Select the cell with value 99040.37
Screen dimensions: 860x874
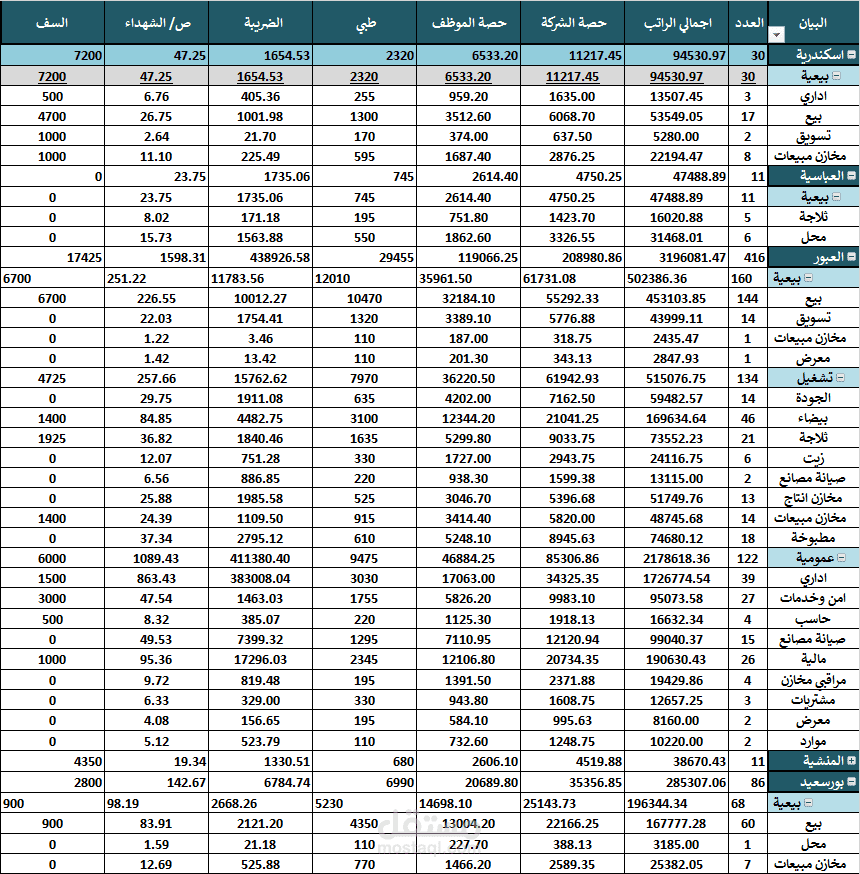pyautogui.click(x=677, y=639)
